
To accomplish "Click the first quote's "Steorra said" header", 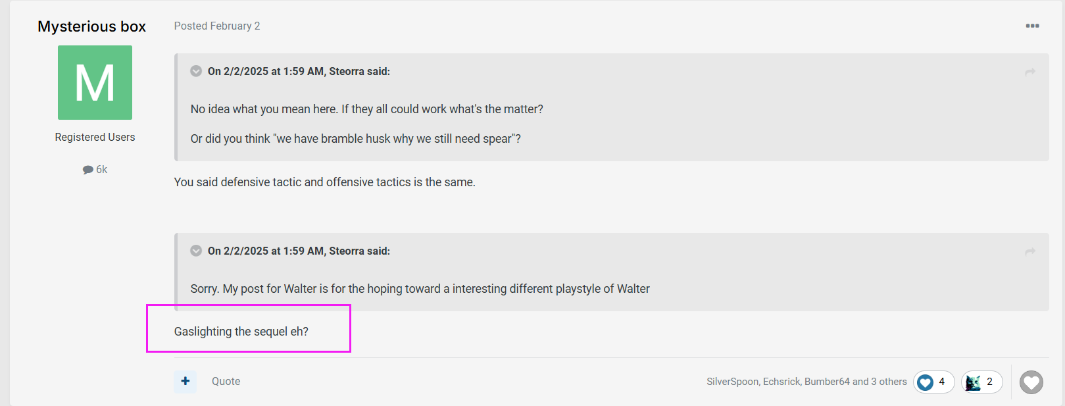I will (x=298, y=71).
